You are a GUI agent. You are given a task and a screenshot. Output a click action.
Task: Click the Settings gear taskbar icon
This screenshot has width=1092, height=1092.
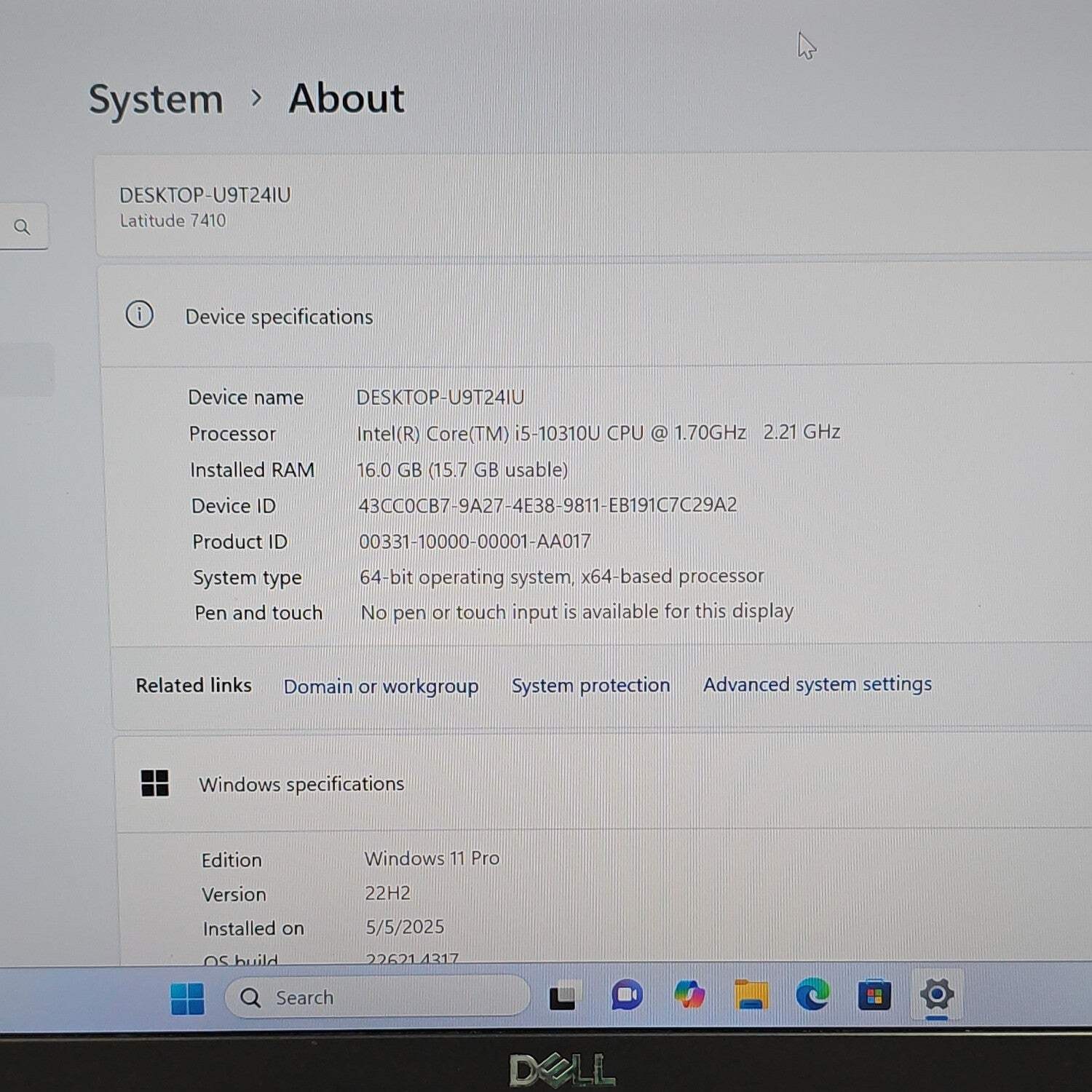[937, 994]
